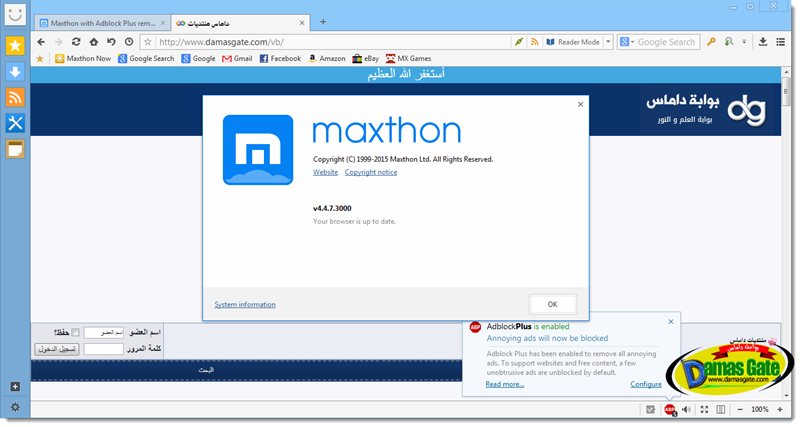
Task: Zoom out with the minus button
Action: [x=740, y=409]
